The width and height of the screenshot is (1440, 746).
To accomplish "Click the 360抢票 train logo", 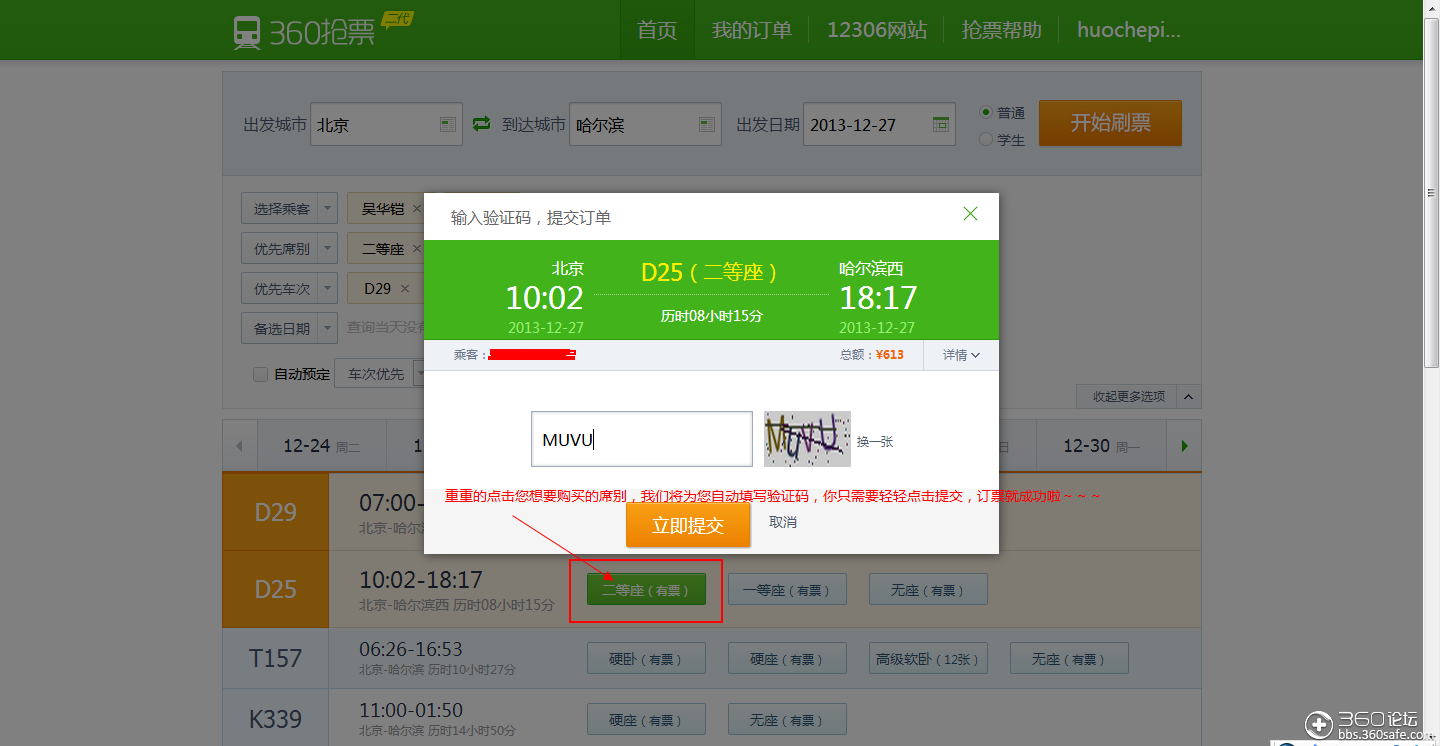I will (x=322, y=30).
